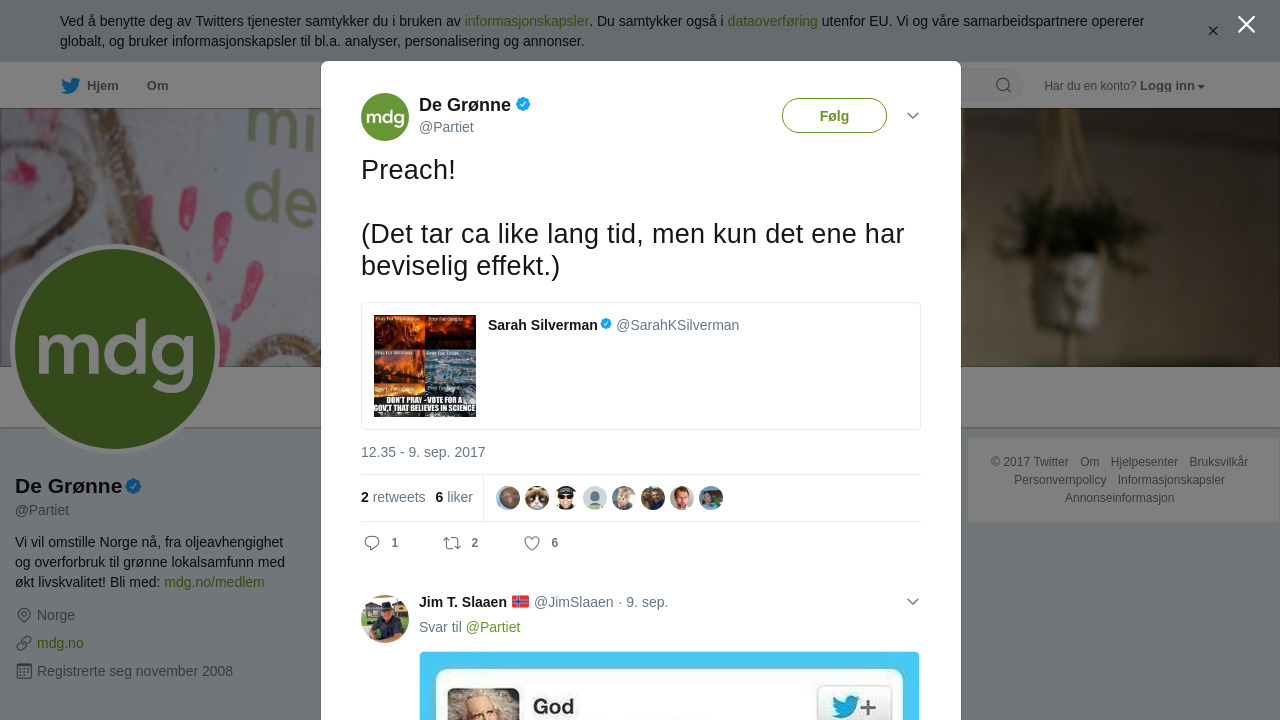Open Jim T. Slaaen's profile picture
Viewport: 1280px width, 720px height.
(385, 619)
